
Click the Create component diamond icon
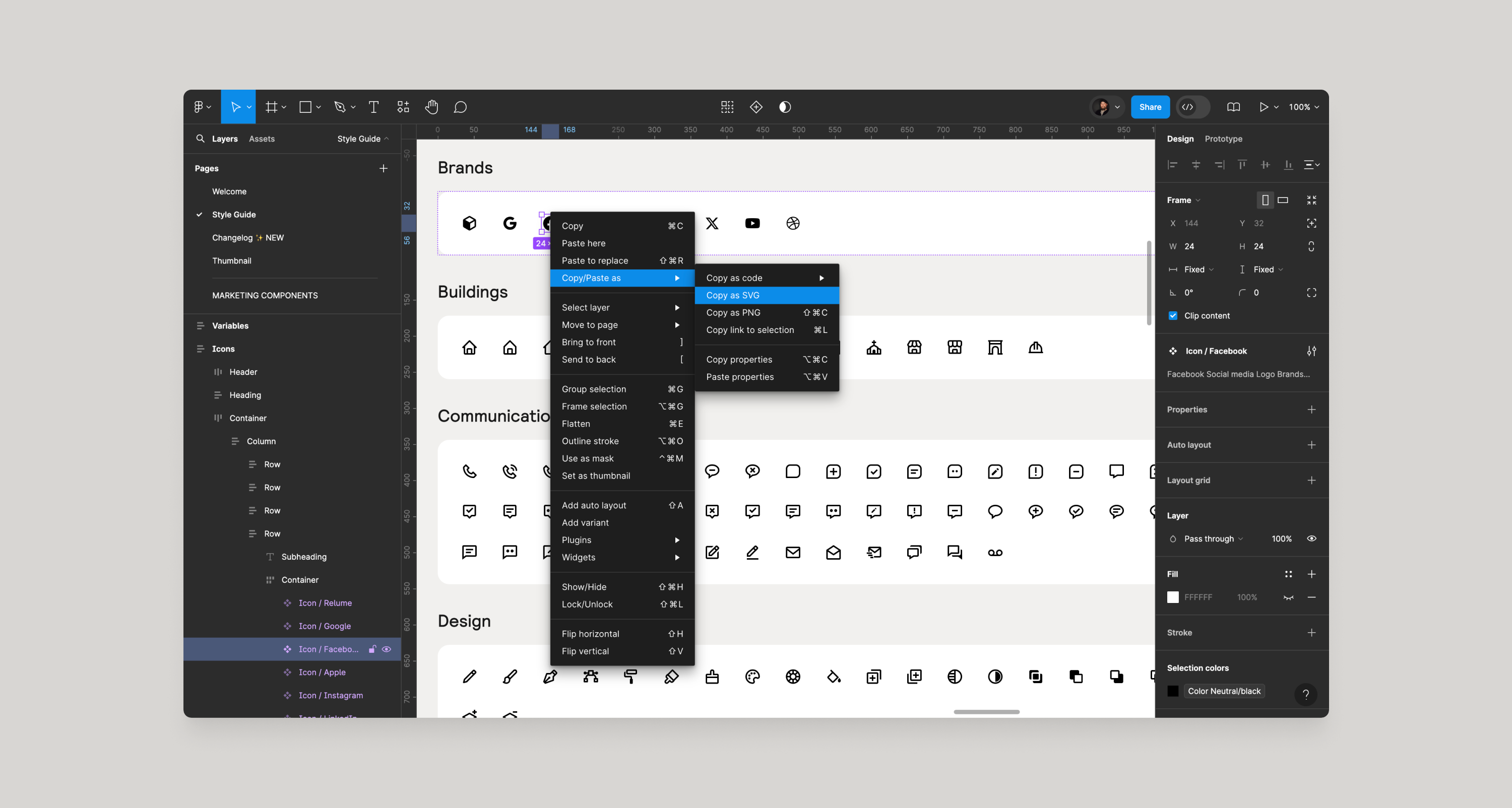tap(756, 107)
